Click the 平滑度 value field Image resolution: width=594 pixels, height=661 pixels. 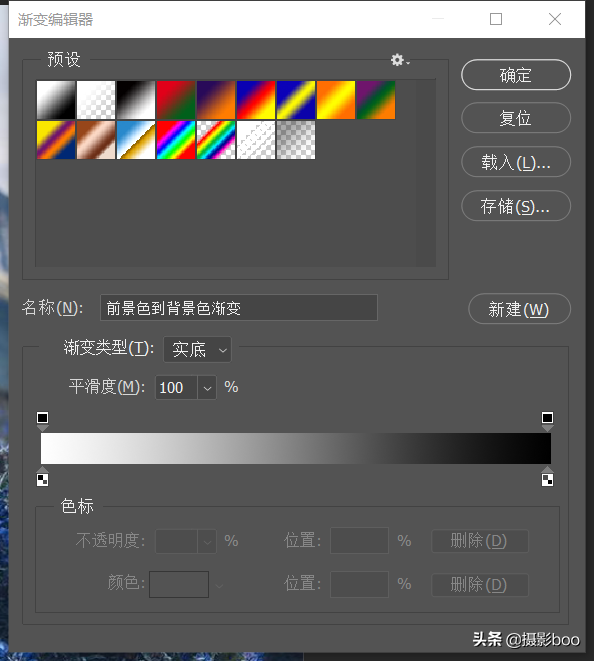click(176, 387)
